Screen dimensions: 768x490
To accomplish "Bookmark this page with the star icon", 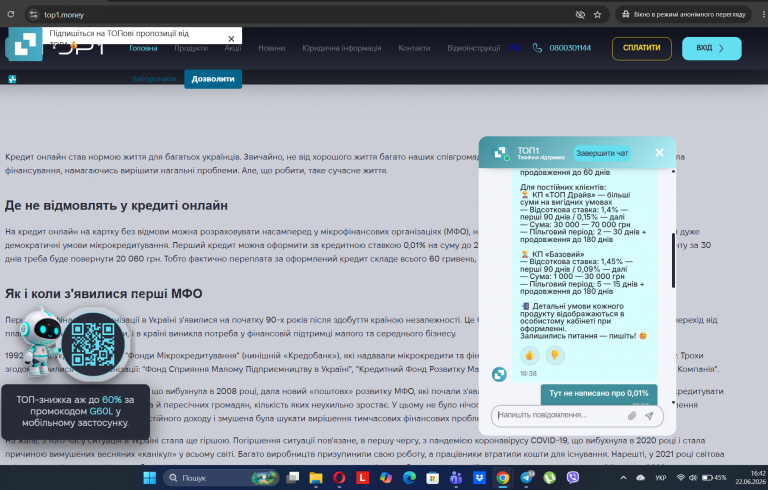I will coord(598,15).
